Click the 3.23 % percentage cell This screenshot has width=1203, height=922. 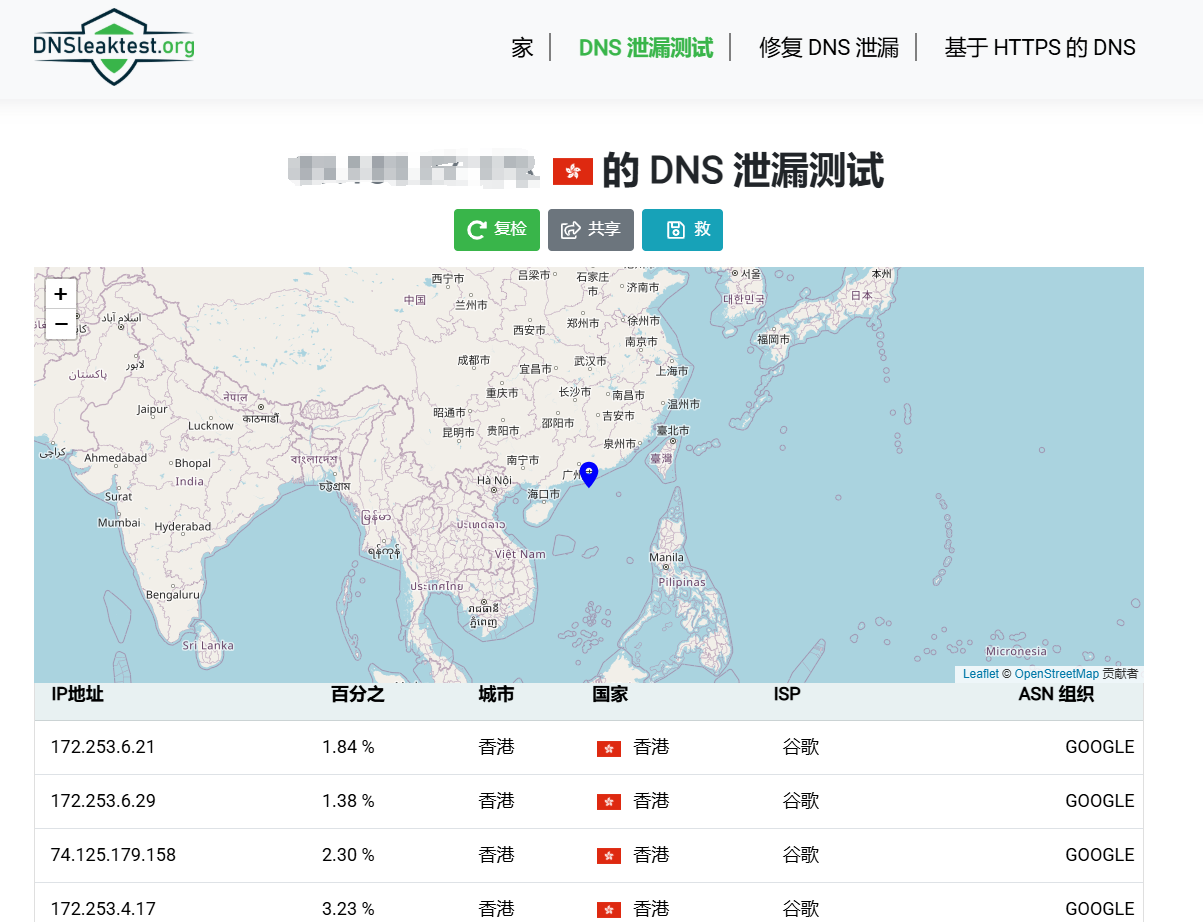pyautogui.click(x=348, y=909)
